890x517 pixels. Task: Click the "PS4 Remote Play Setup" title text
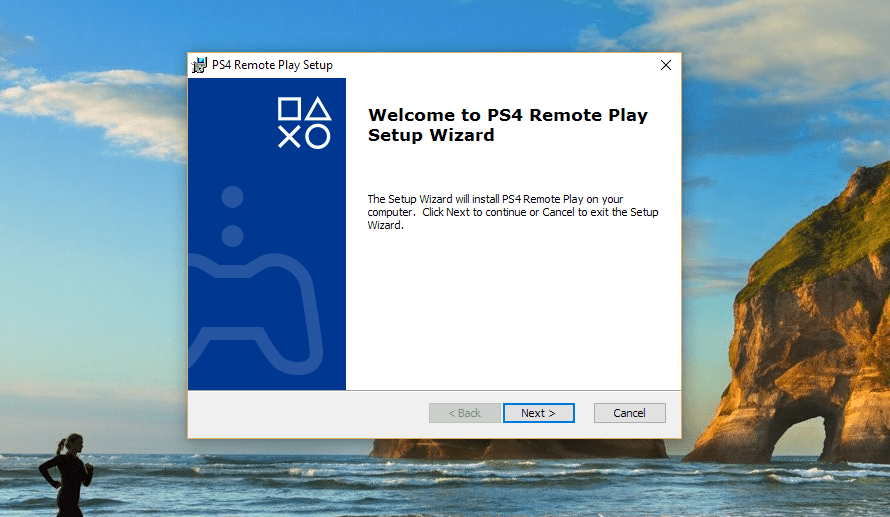coord(272,65)
